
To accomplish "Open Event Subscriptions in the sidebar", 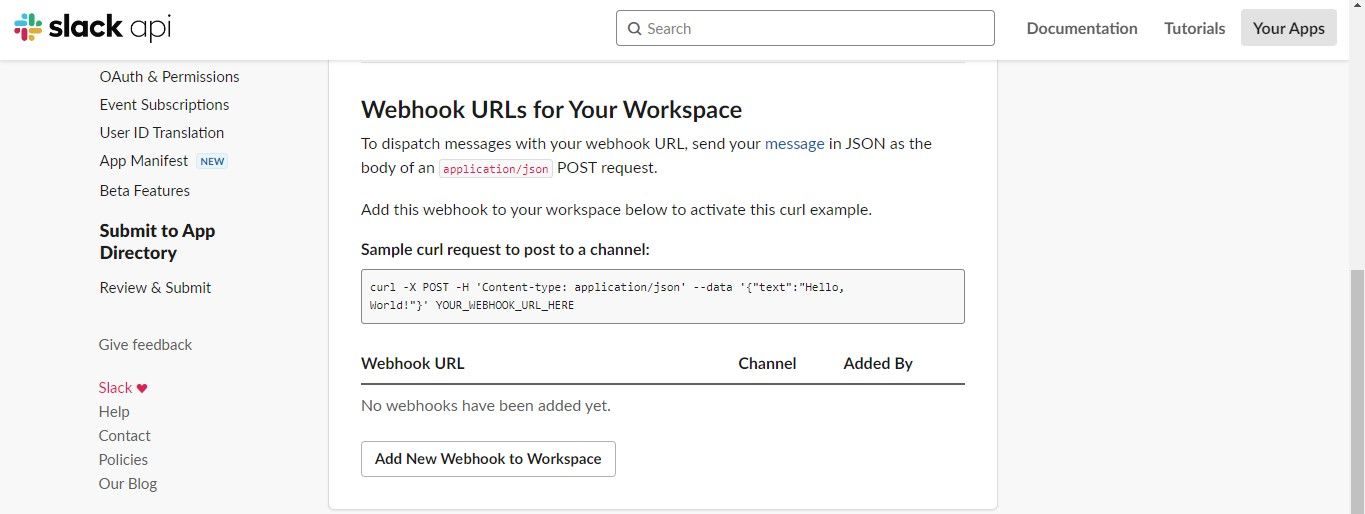I will (164, 105).
